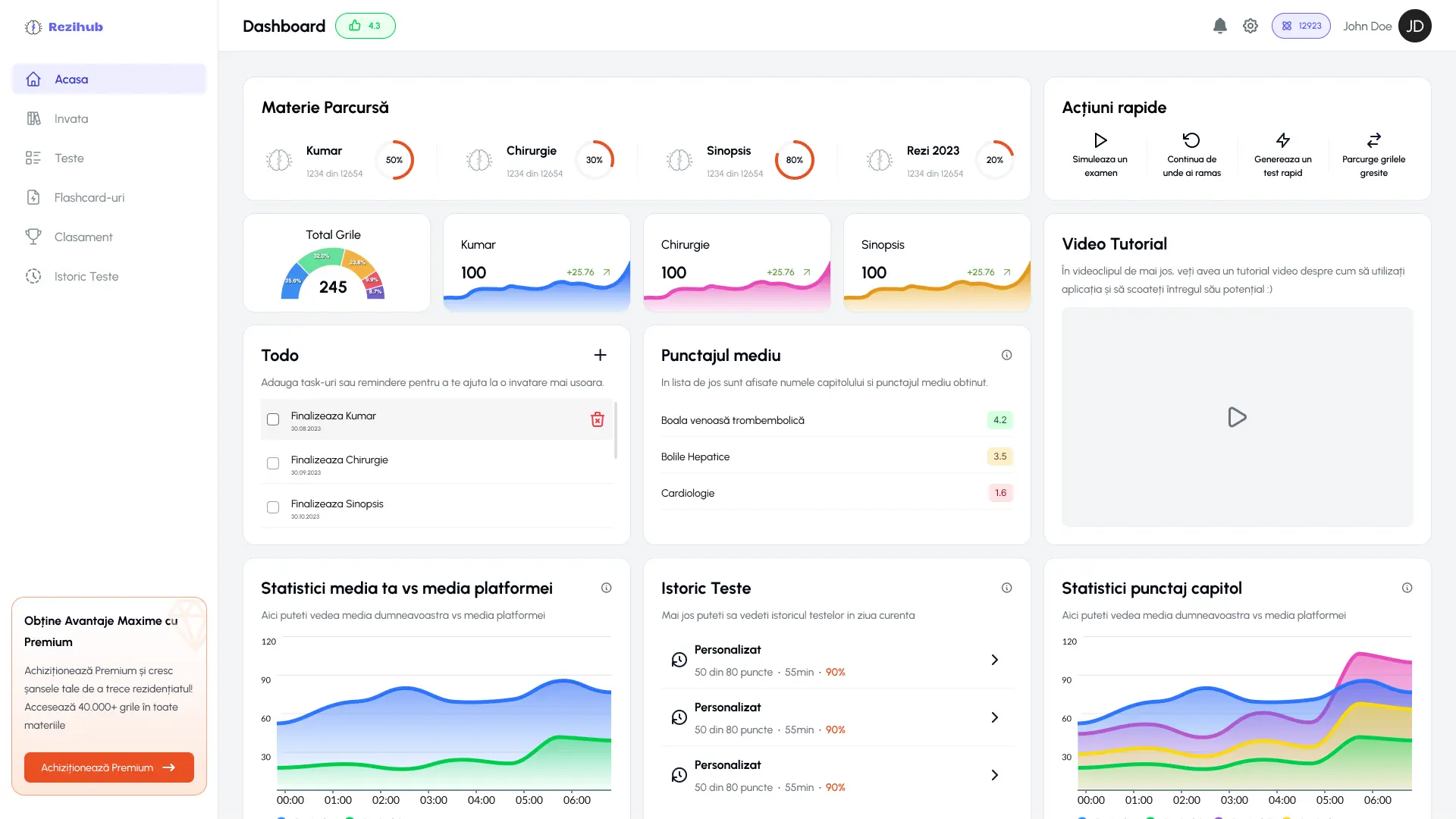The width and height of the screenshot is (1456, 819).
Task: Tick the Finalizeaza Chirurgie checkbox
Action: pos(273,463)
